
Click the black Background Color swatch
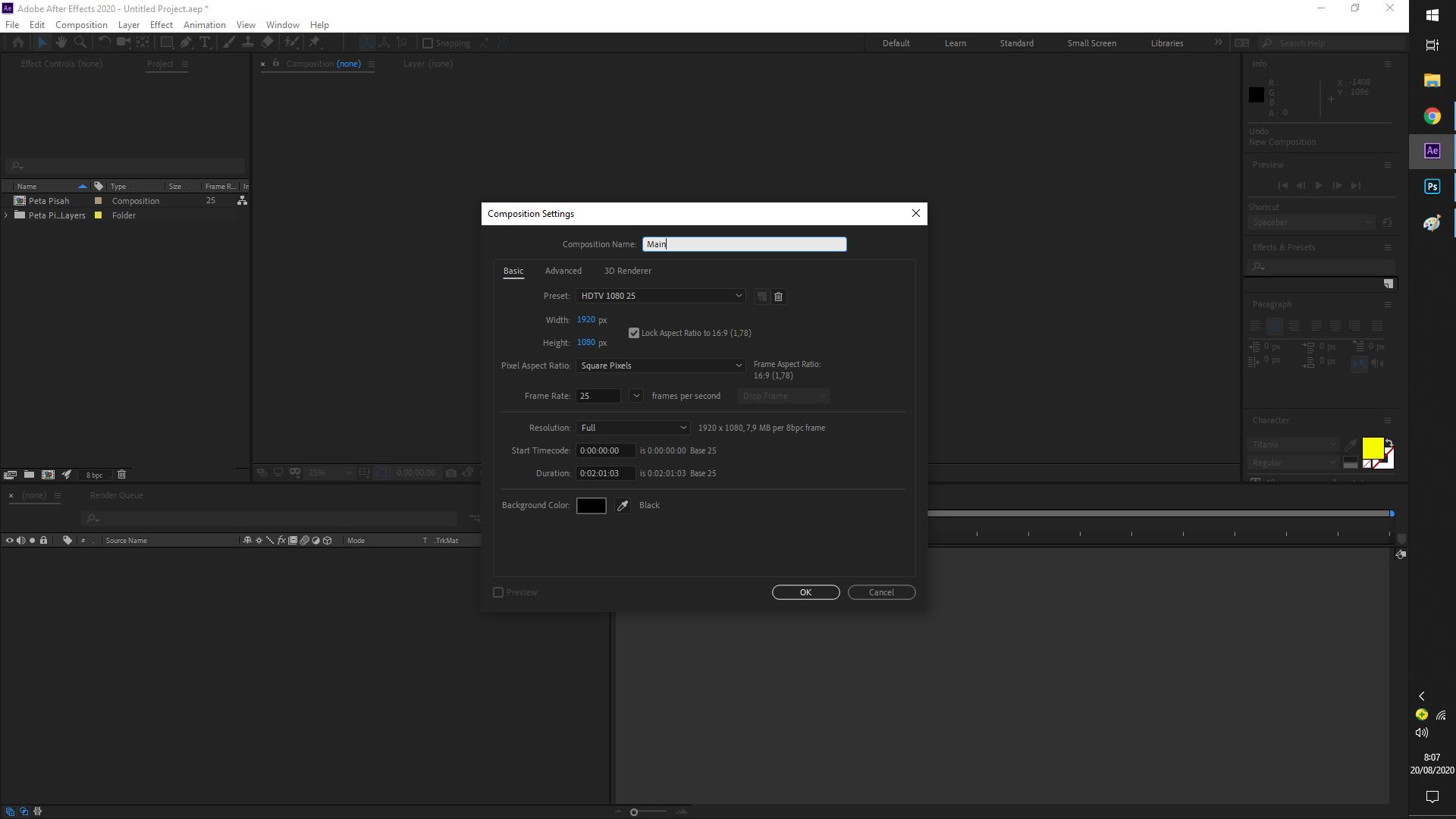(x=591, y=506)
